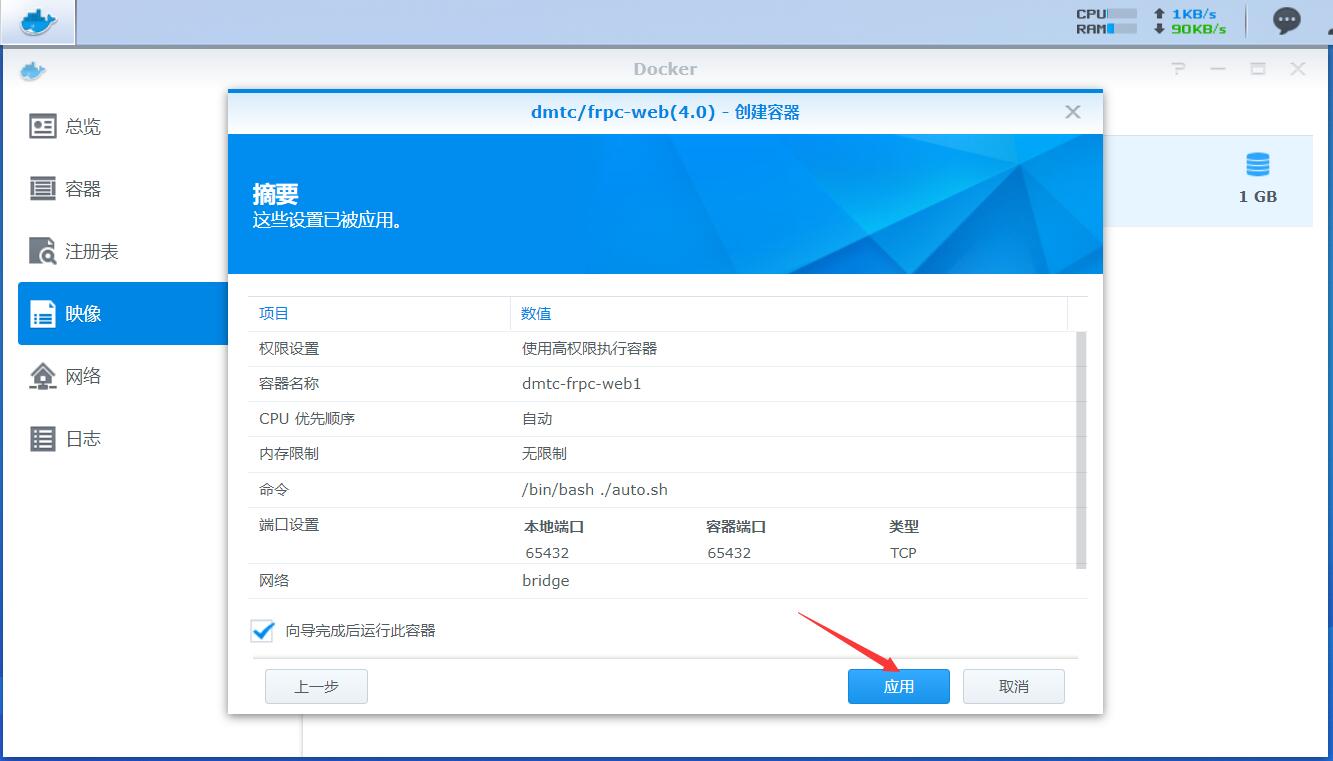Minimize the Docker window
Viewport: 1333px width, 761px height.
pos(1218,69)
